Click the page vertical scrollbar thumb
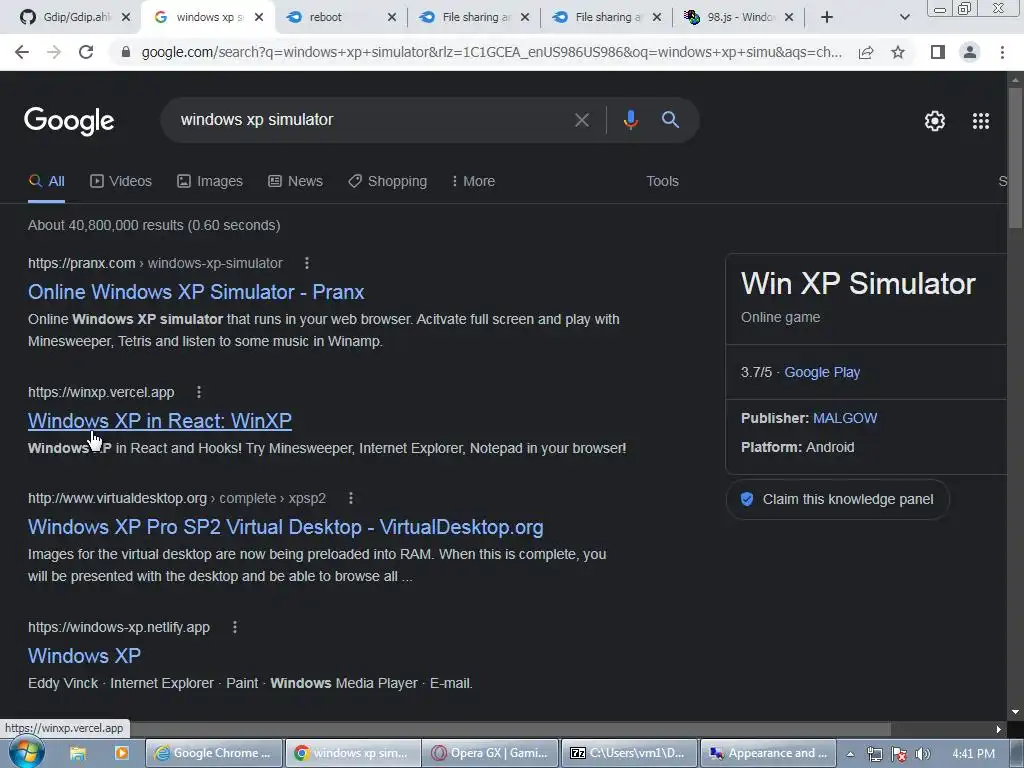The height and width of the screenshot is (768, 1024). (x=1015, y=157)
